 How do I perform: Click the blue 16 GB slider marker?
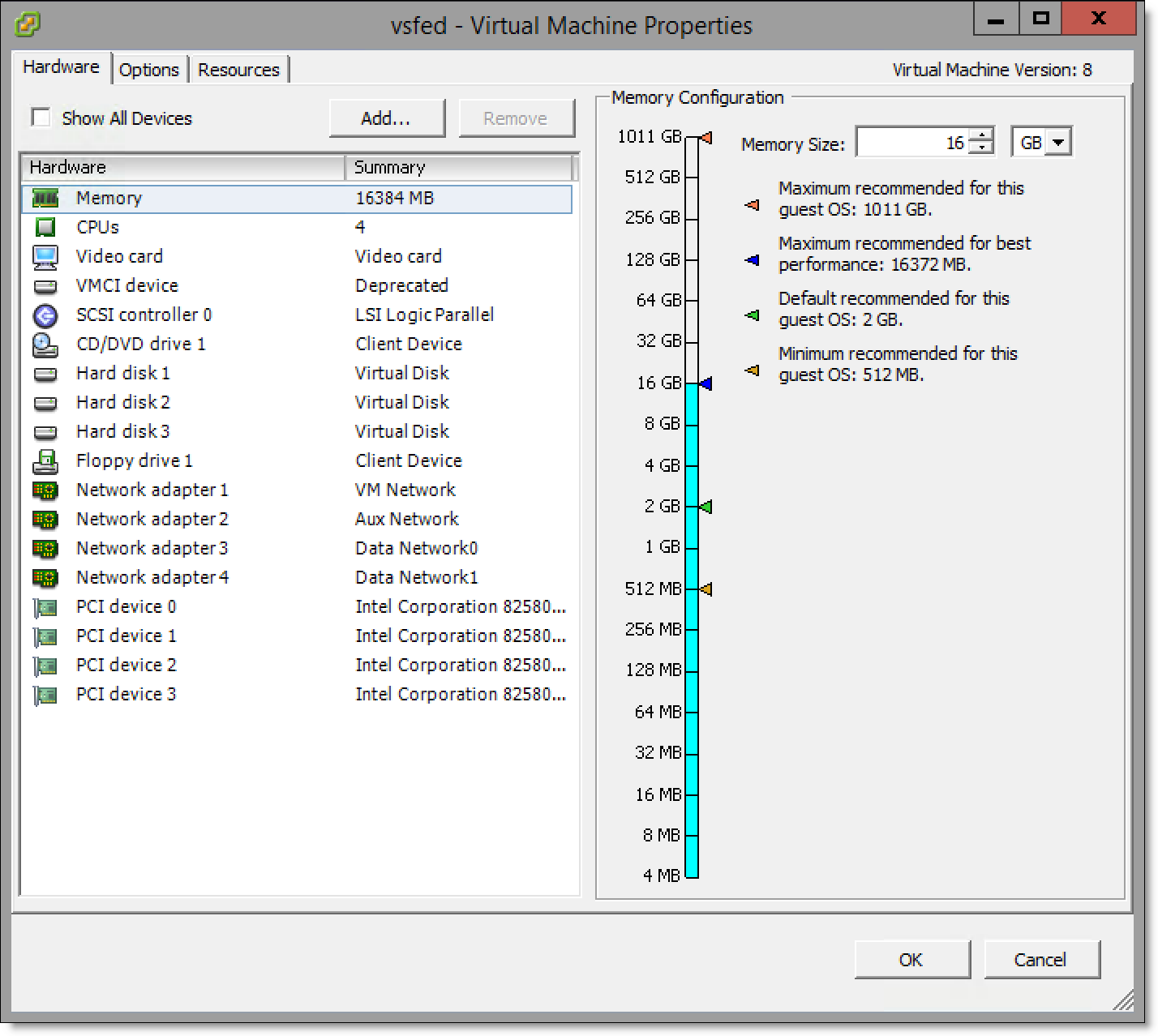click(706, 383)
